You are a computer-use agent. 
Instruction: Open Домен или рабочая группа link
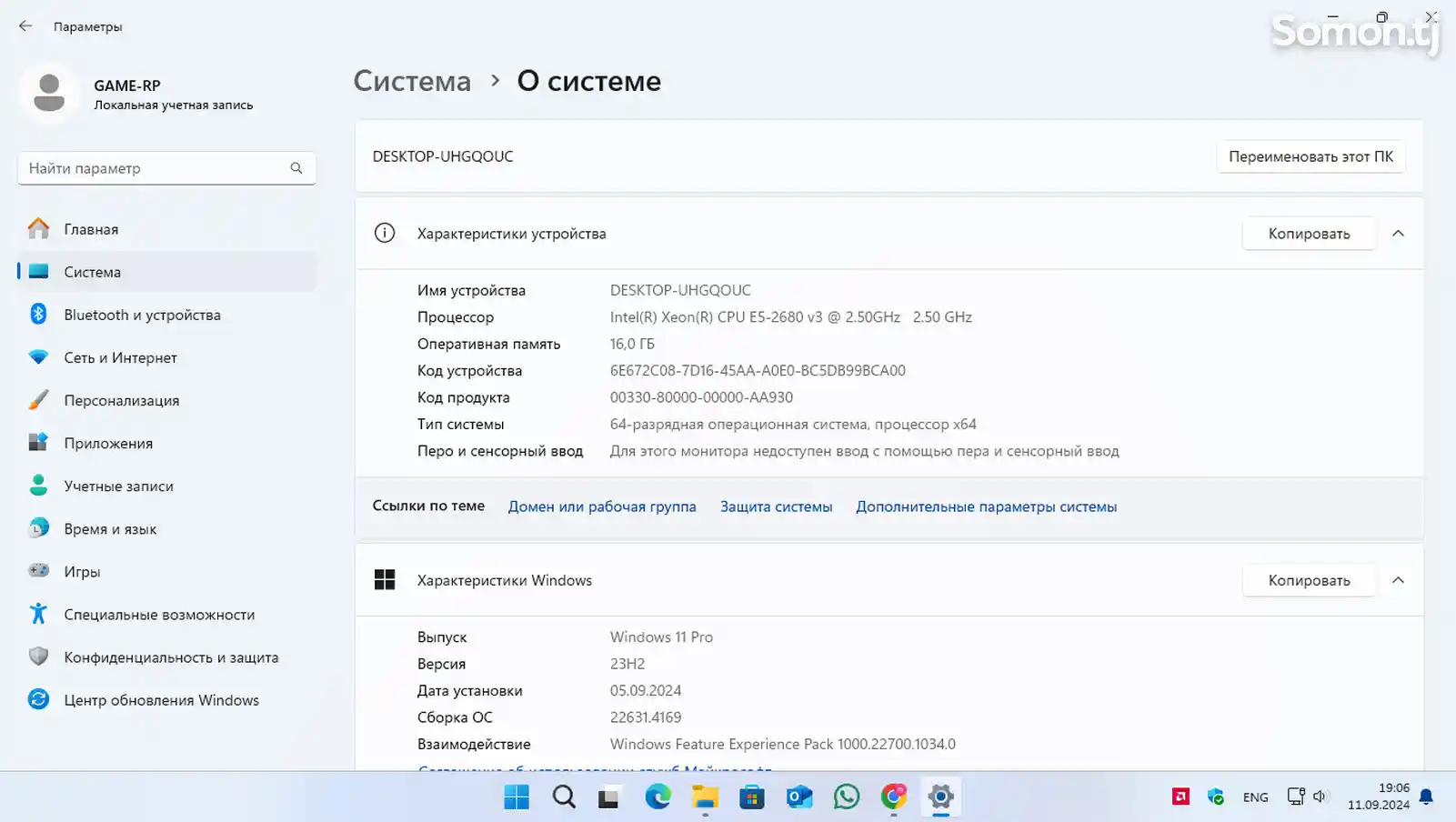click(602, 506)
